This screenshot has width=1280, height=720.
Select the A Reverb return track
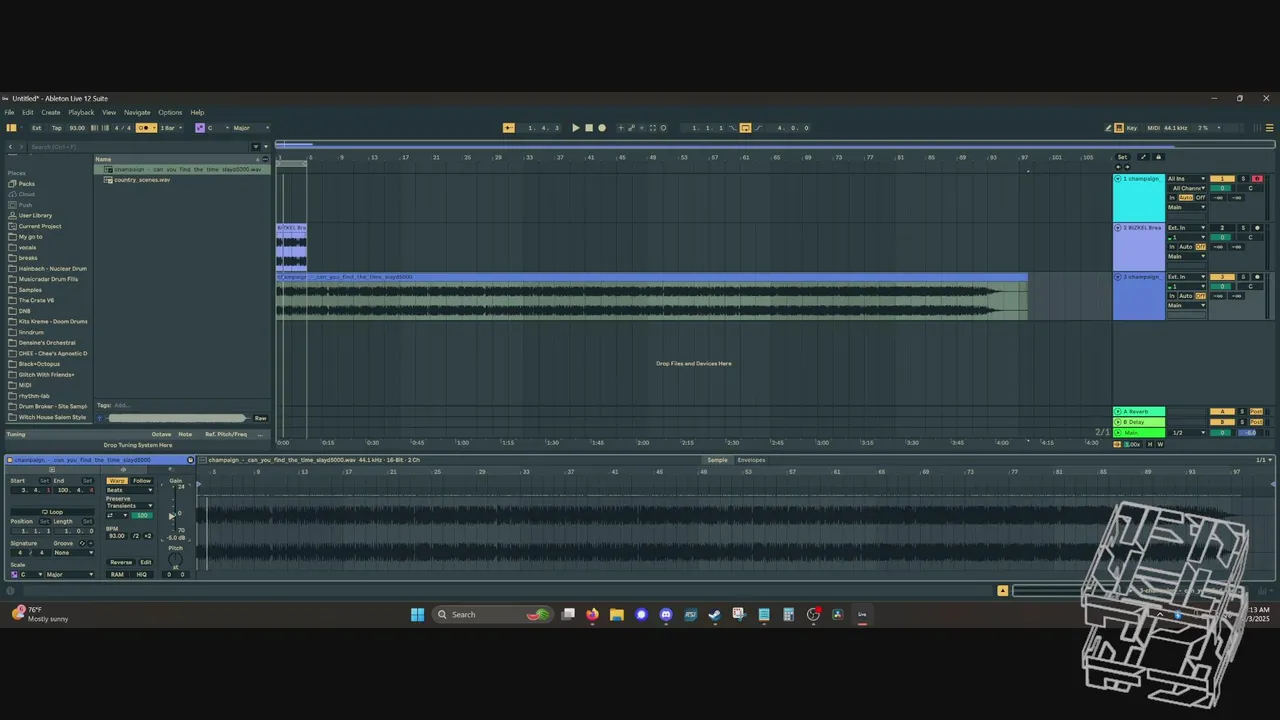click(x=1139, y=411)
